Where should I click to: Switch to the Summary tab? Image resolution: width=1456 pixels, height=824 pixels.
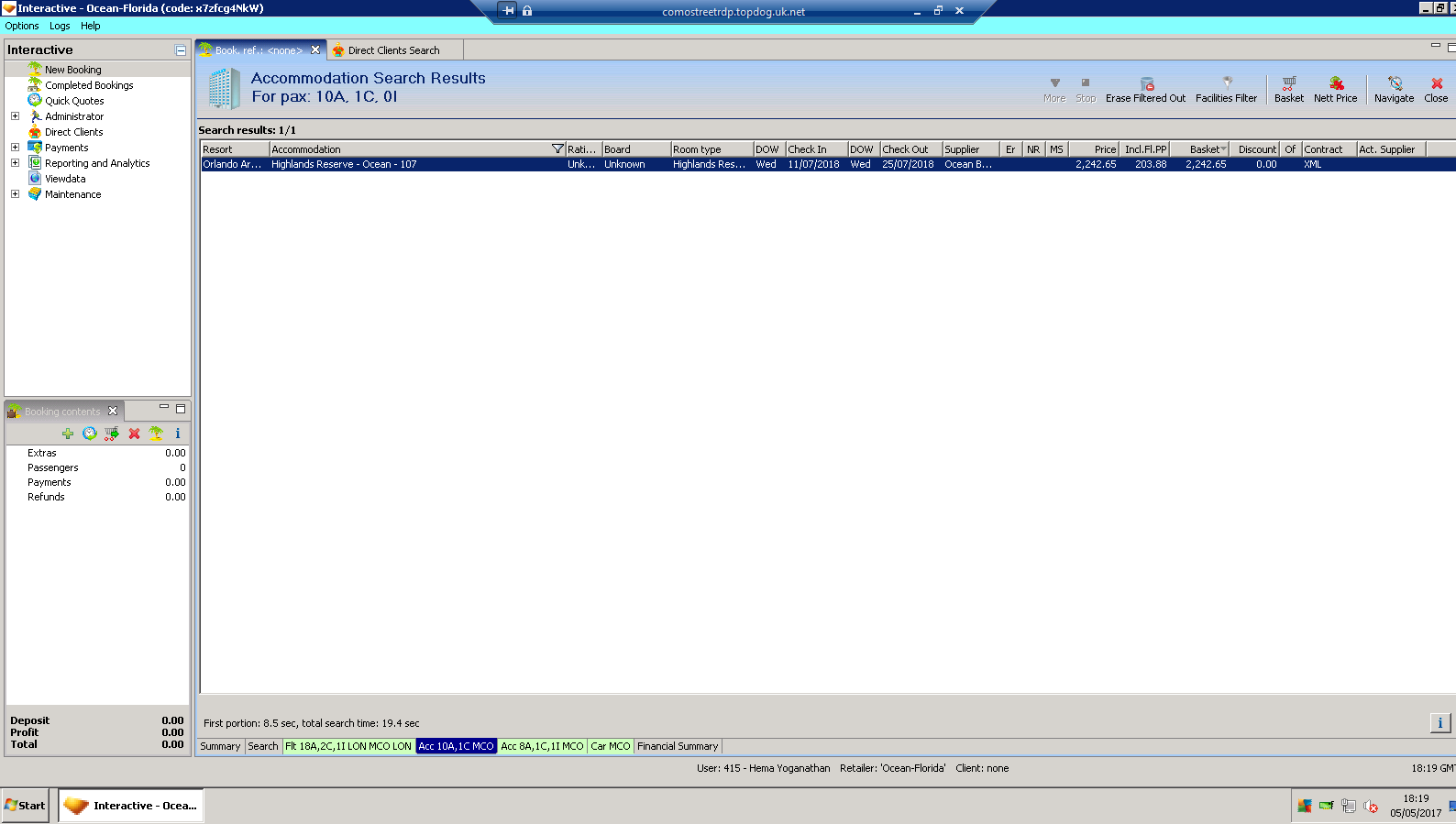point(220,746)
